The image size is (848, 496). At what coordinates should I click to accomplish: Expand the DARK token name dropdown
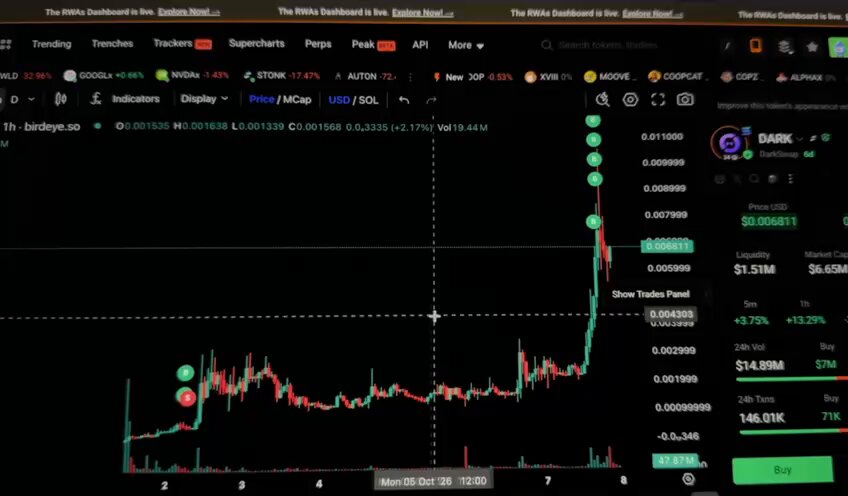click(x=799, y=139)
